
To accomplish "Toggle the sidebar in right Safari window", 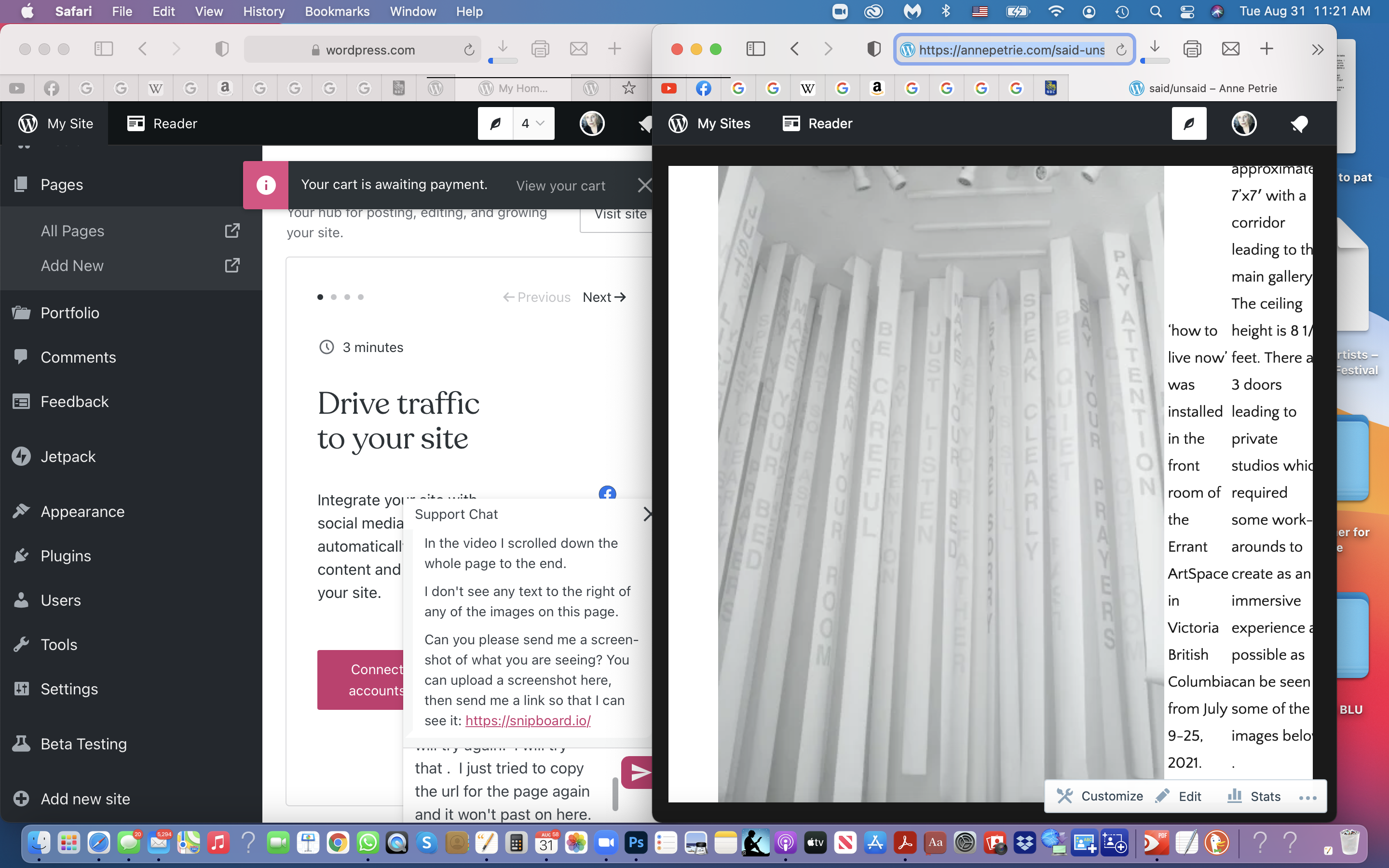I will [x=755, y=49].
